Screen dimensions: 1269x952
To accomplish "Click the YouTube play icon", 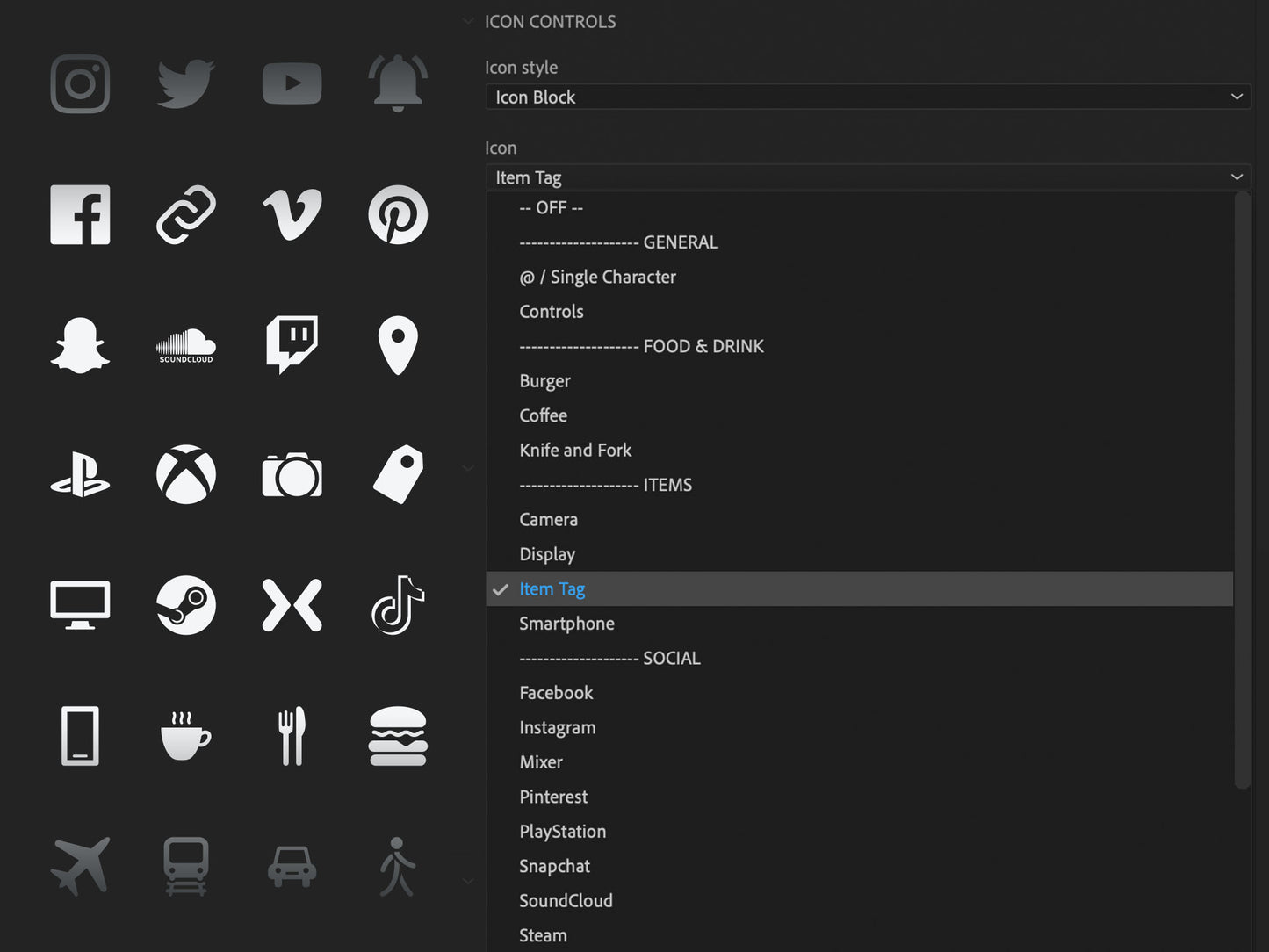I will click(x=292, y=84).
